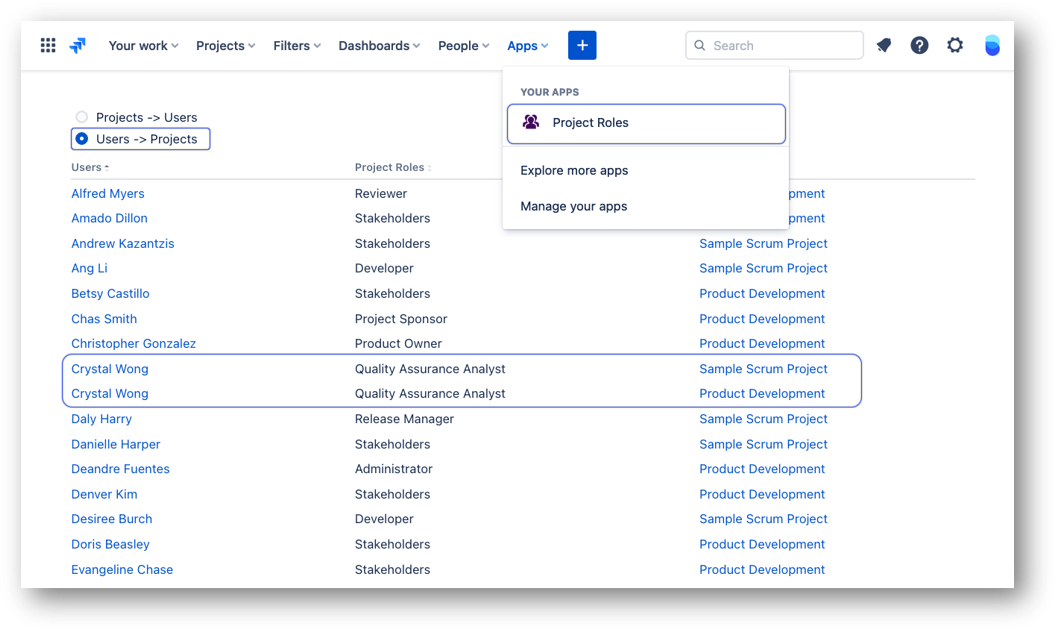
Task: Select the Users -> Projects radio button
Action: [x=81, y=139]
